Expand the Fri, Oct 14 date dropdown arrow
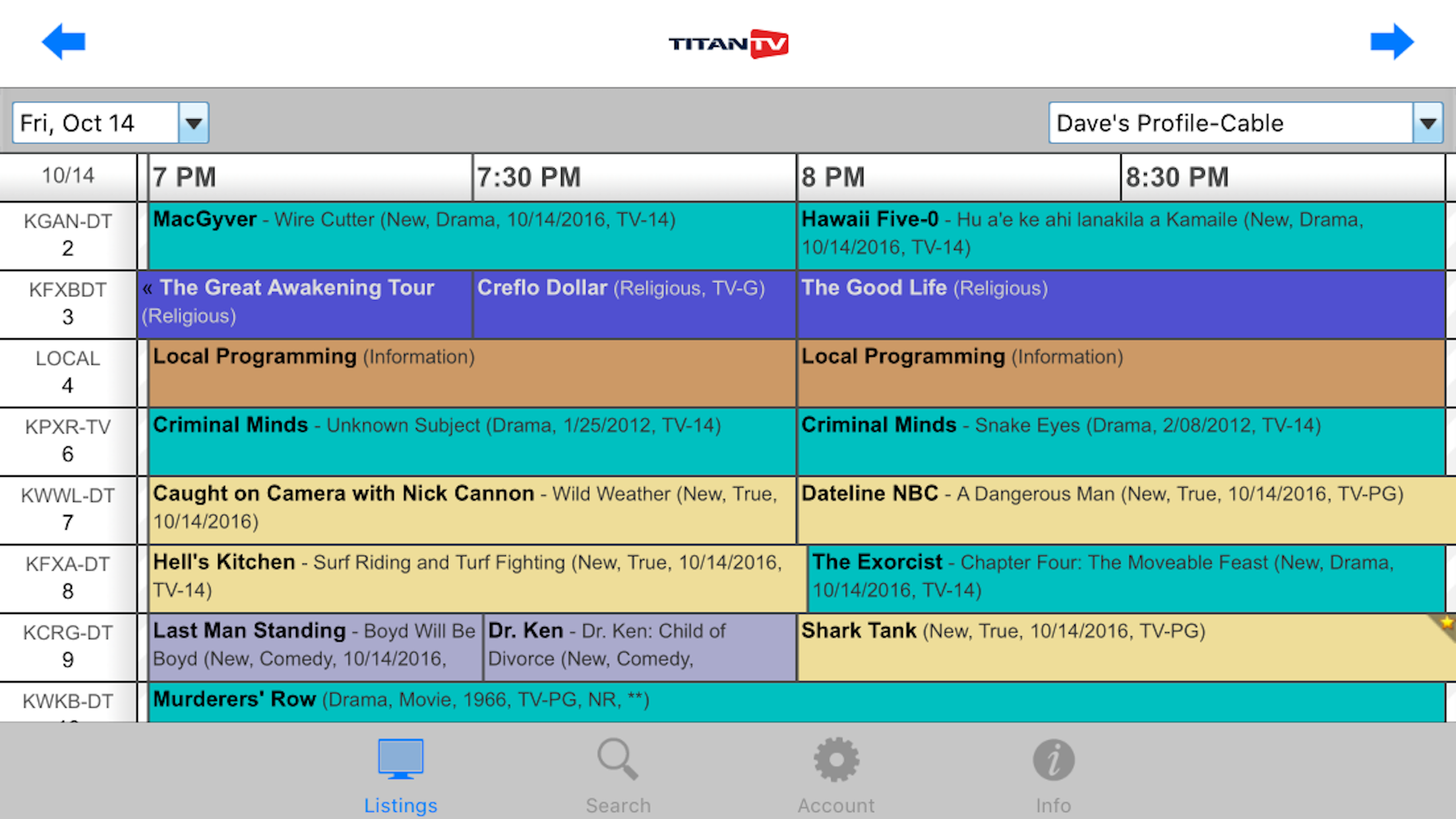 click(x=193, y=123)
